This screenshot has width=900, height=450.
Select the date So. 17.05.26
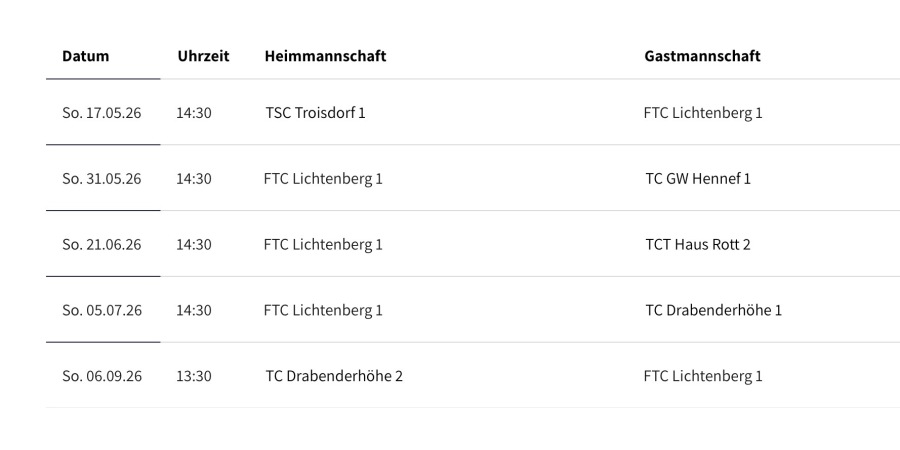(x=102, y=113)
